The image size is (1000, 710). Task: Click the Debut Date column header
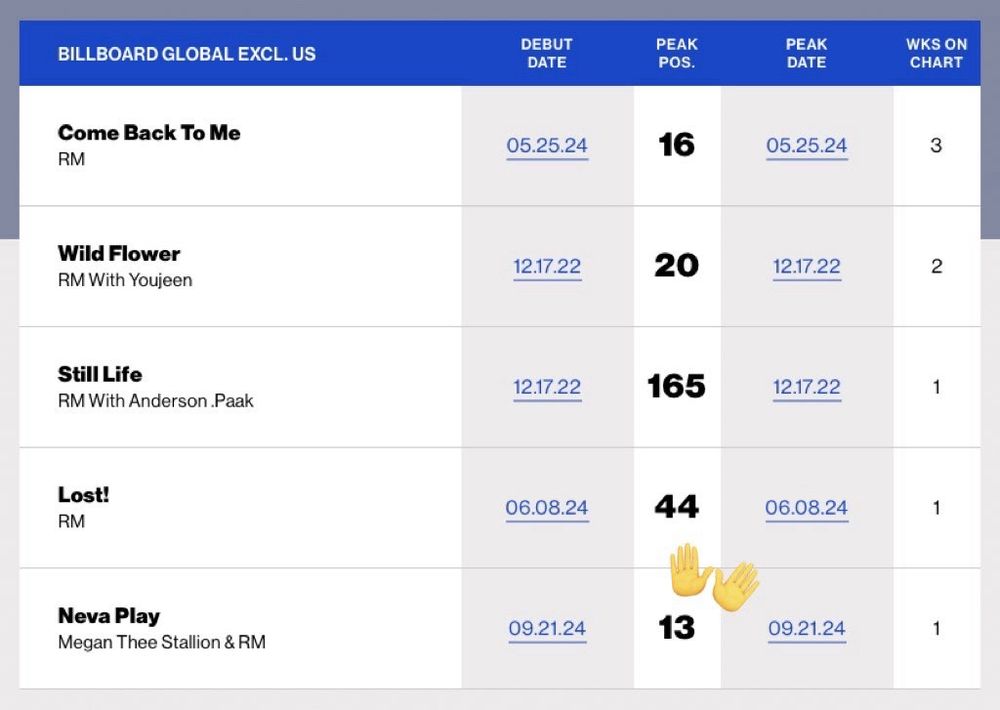[x=547, y=54]
